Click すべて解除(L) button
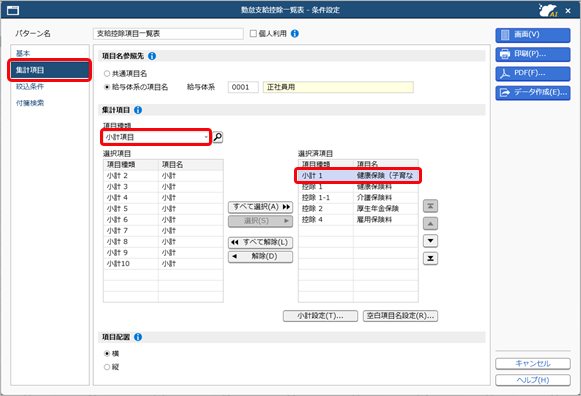 (x=260, y=242)
